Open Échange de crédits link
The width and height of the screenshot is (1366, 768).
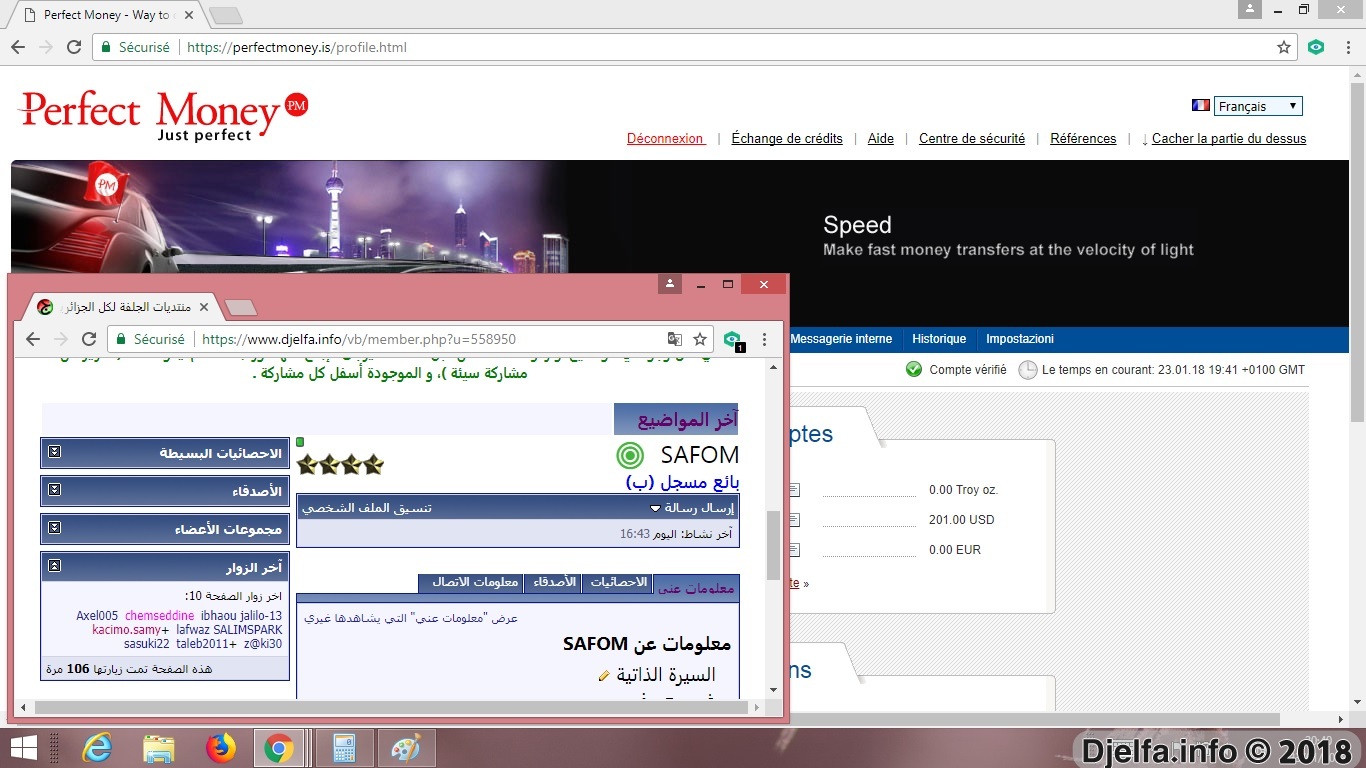point(787,139)
